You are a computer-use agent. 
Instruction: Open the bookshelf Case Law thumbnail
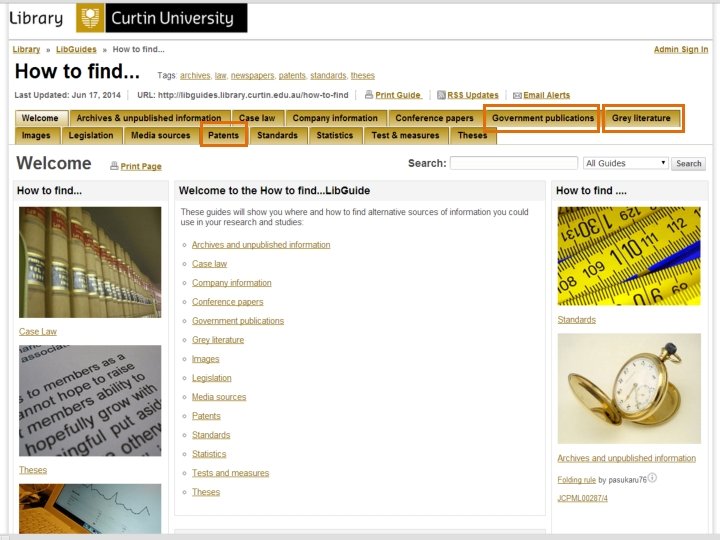tap(90, 262)
